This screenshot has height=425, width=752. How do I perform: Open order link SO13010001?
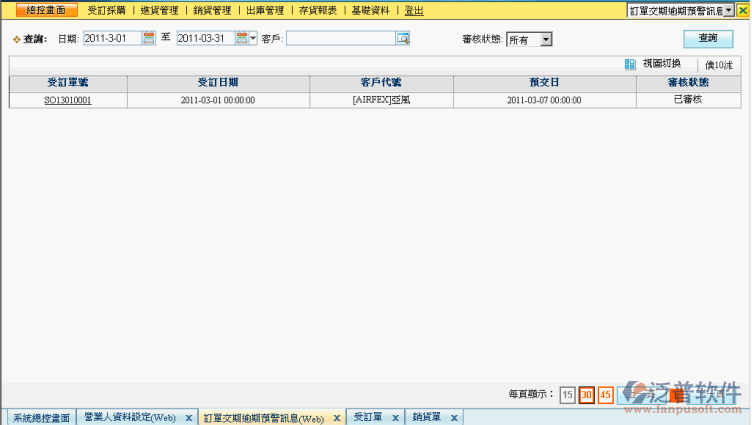click(x=68, y=100)
